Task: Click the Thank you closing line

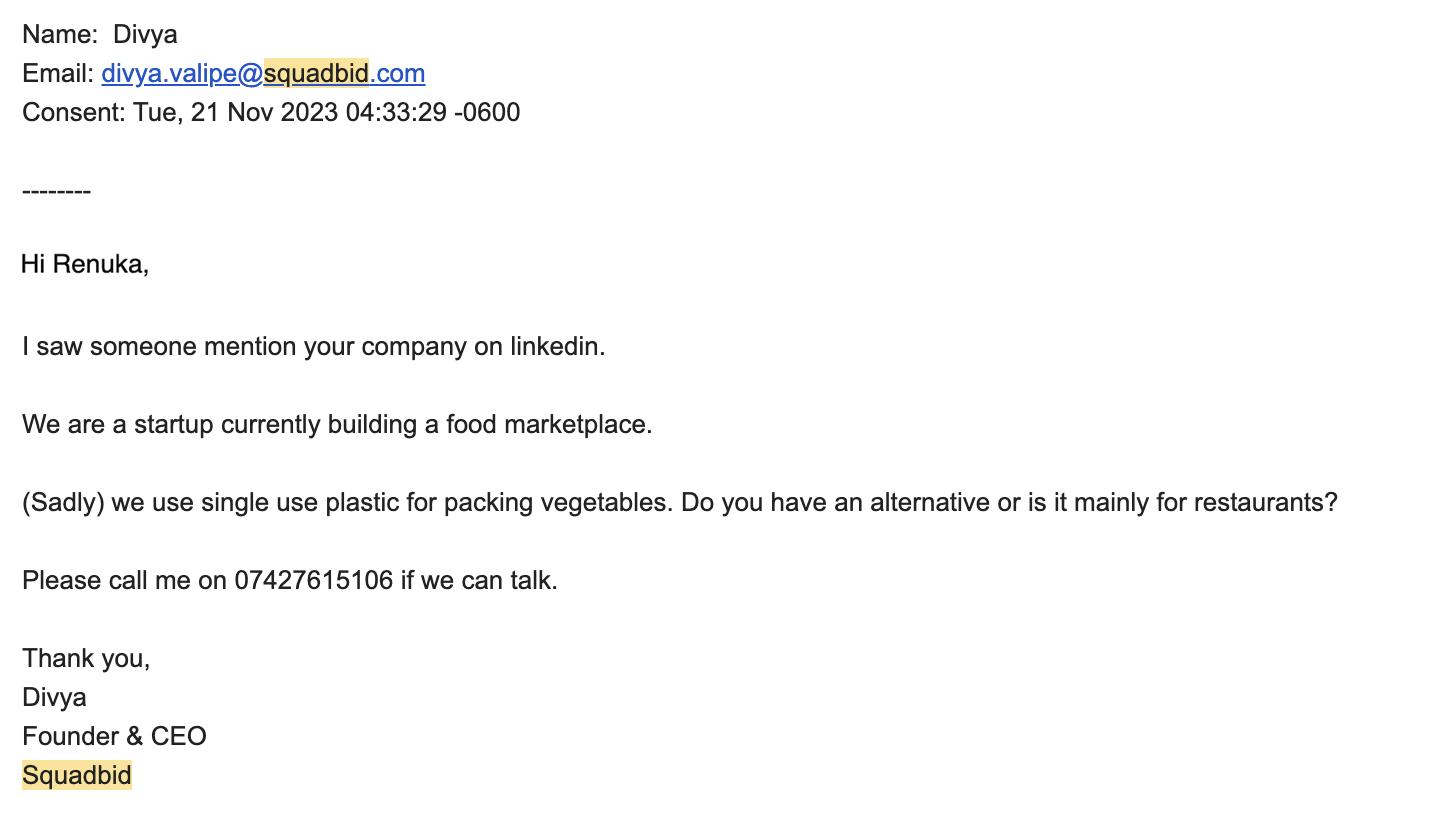Action: pyautogui.click(x=86, y=658)
